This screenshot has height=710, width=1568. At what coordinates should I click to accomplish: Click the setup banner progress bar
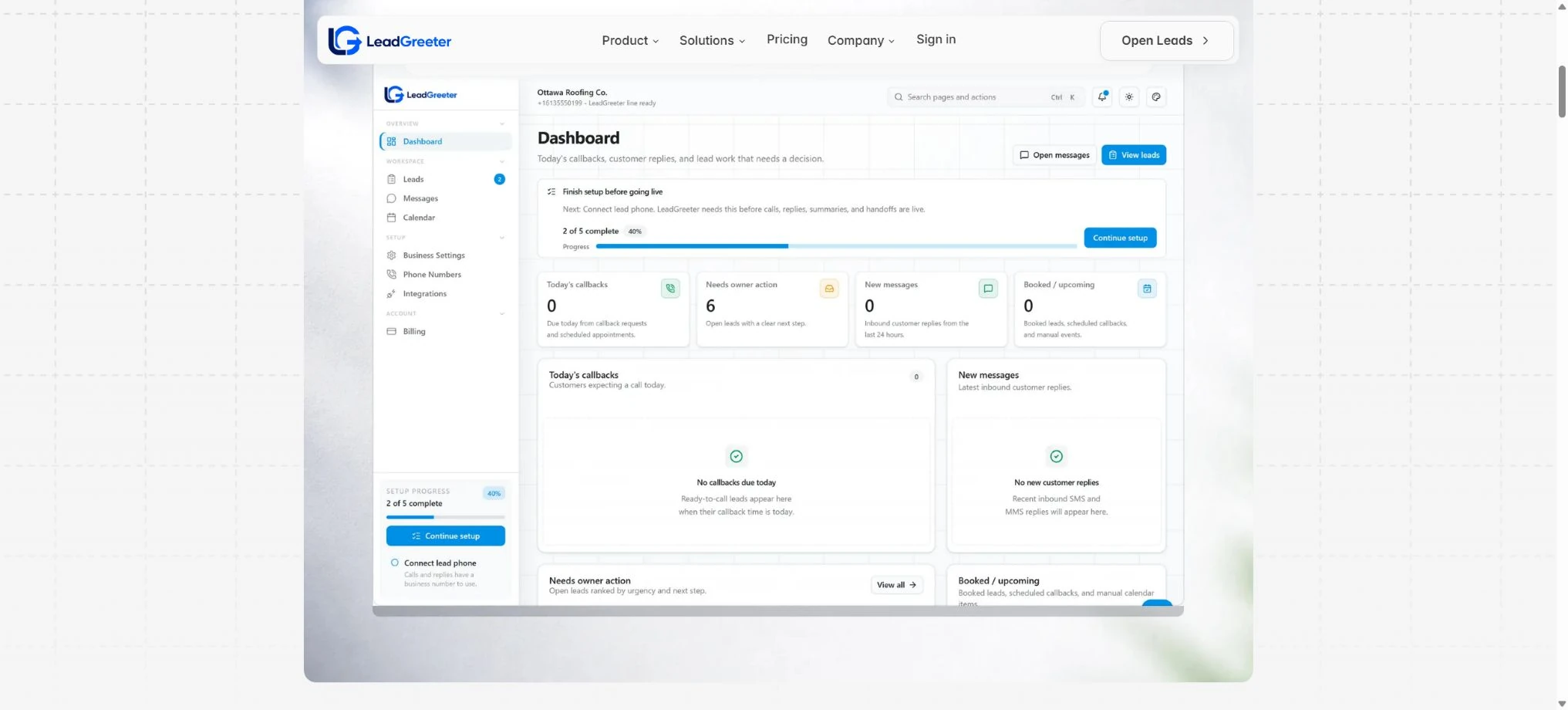(836, 246)
